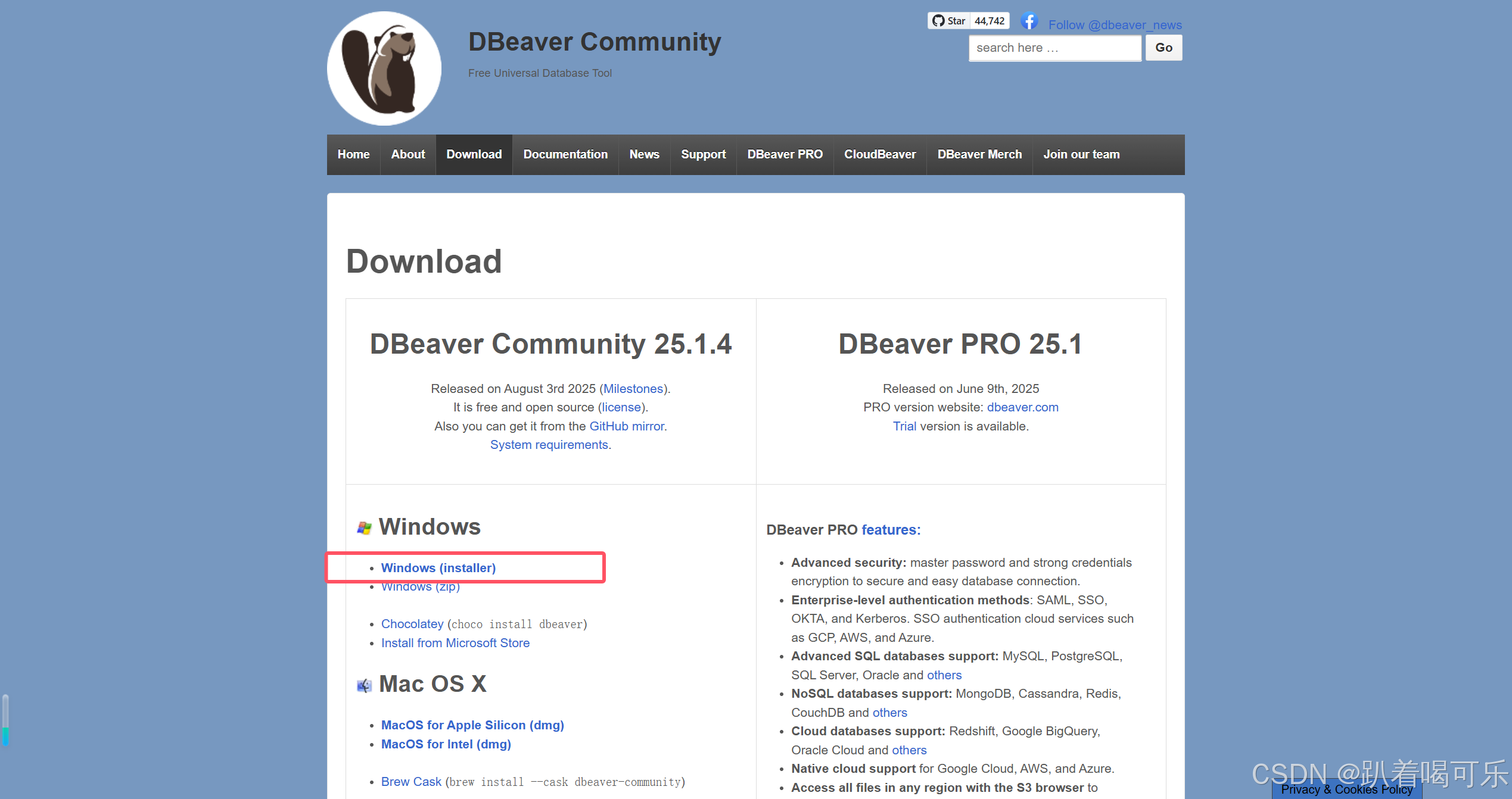Open the Facebook icon link
Image resolution: width=1512 pixels, height=799 pixels.
tap(1029, 21)
